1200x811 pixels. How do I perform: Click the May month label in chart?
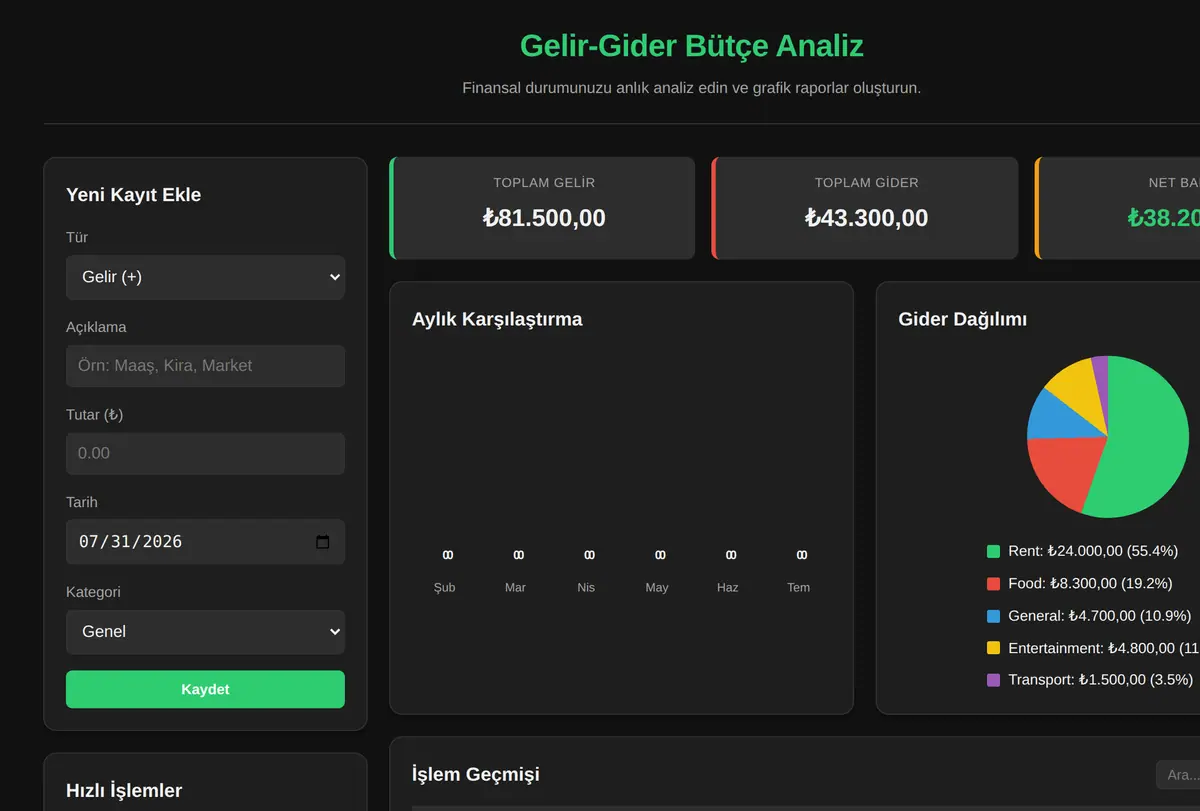(x=657, y=588)
